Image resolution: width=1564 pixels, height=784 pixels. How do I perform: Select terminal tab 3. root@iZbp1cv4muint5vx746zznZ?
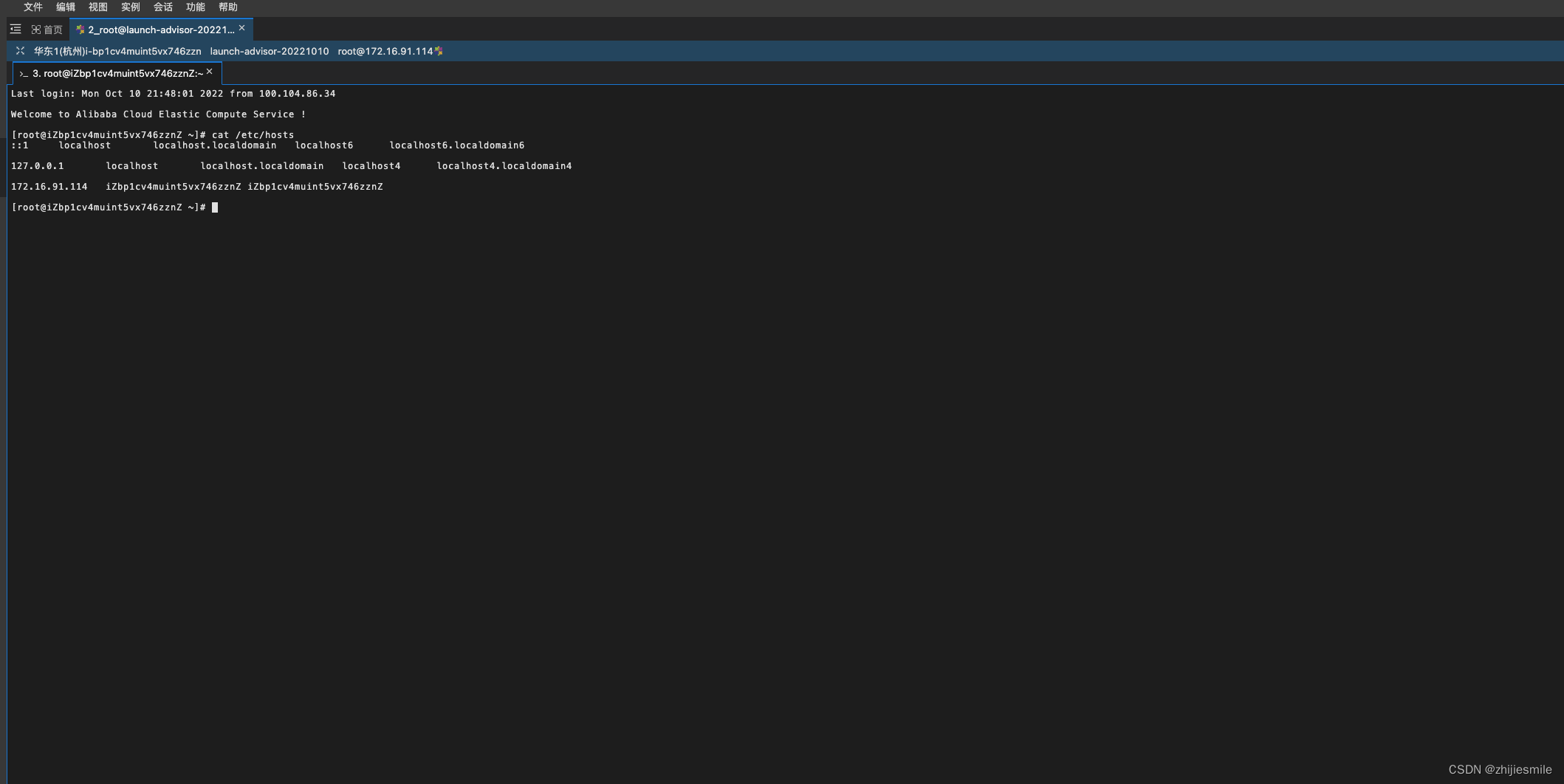click(x=117, y=73)
